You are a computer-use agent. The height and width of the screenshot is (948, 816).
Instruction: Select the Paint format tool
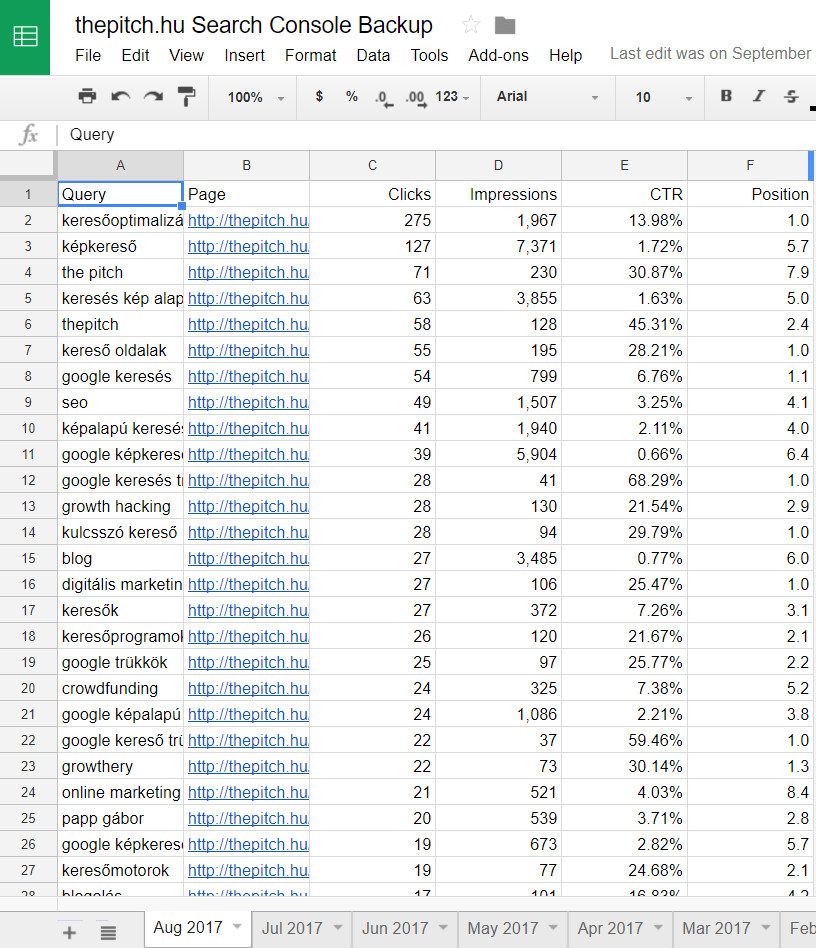(x=187, y=96)
